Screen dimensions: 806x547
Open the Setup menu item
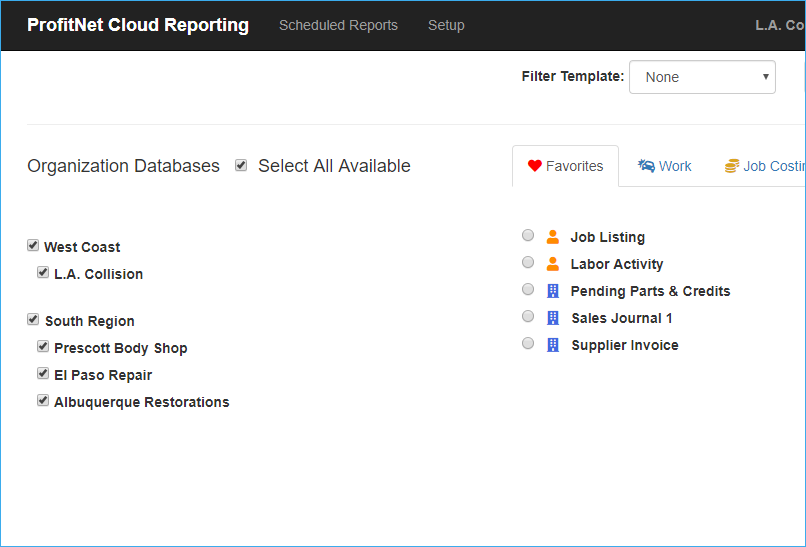446,25
